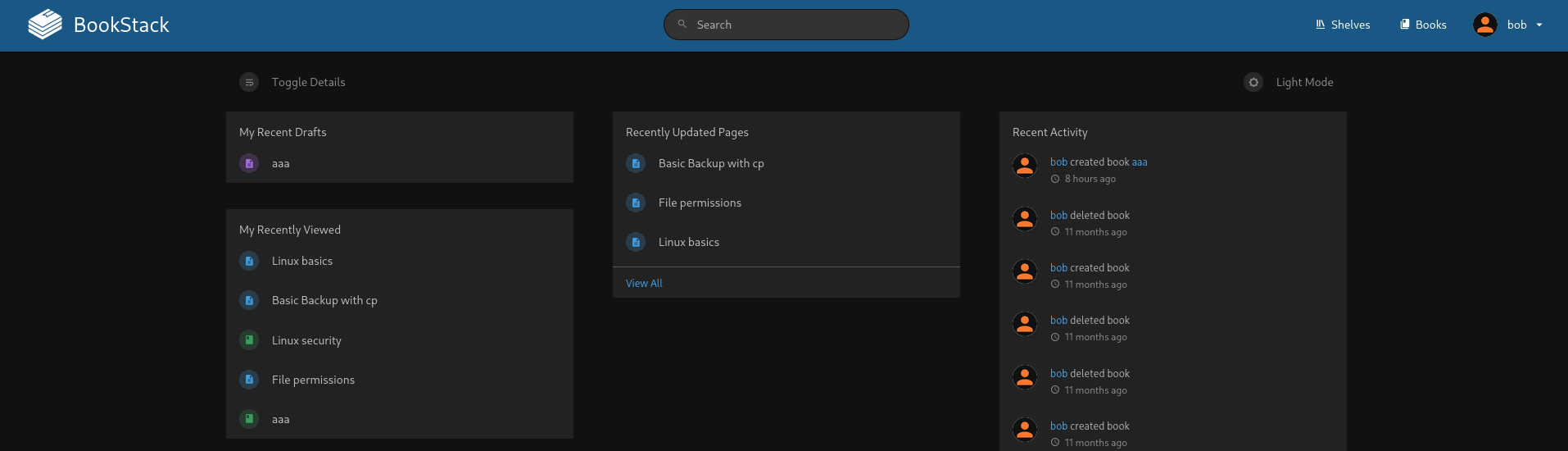Focus the Search input field

click(786, 25)
